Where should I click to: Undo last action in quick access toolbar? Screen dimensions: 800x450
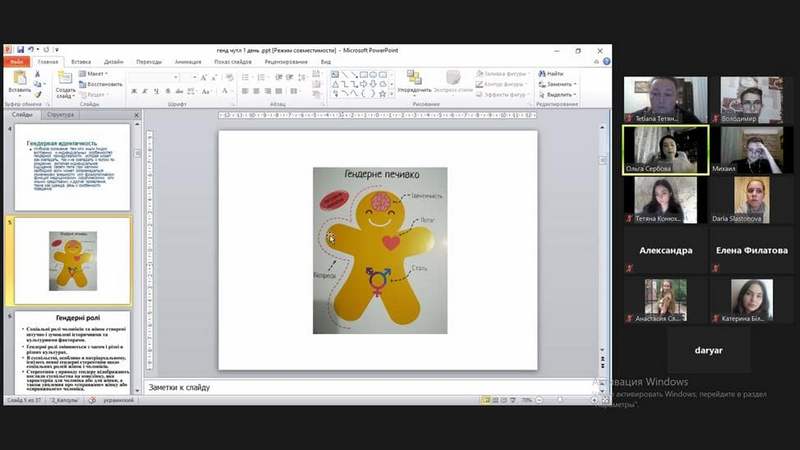pyautogui.click(x=31, y=49)
